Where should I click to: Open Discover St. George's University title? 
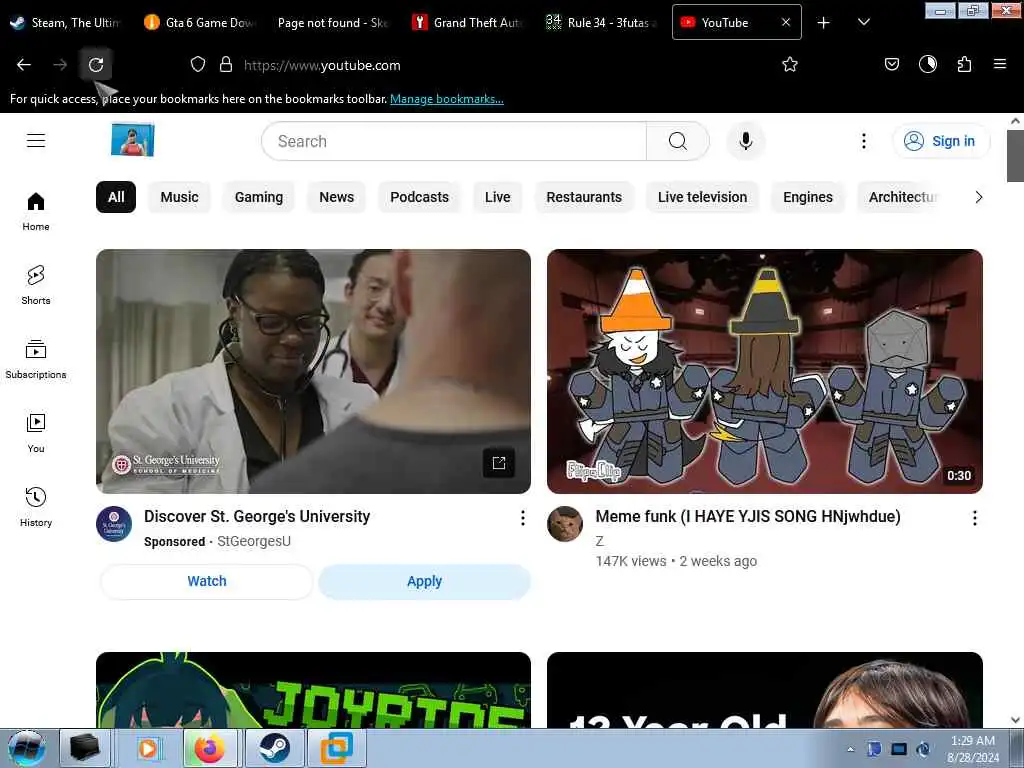click(x=257, y=517)
